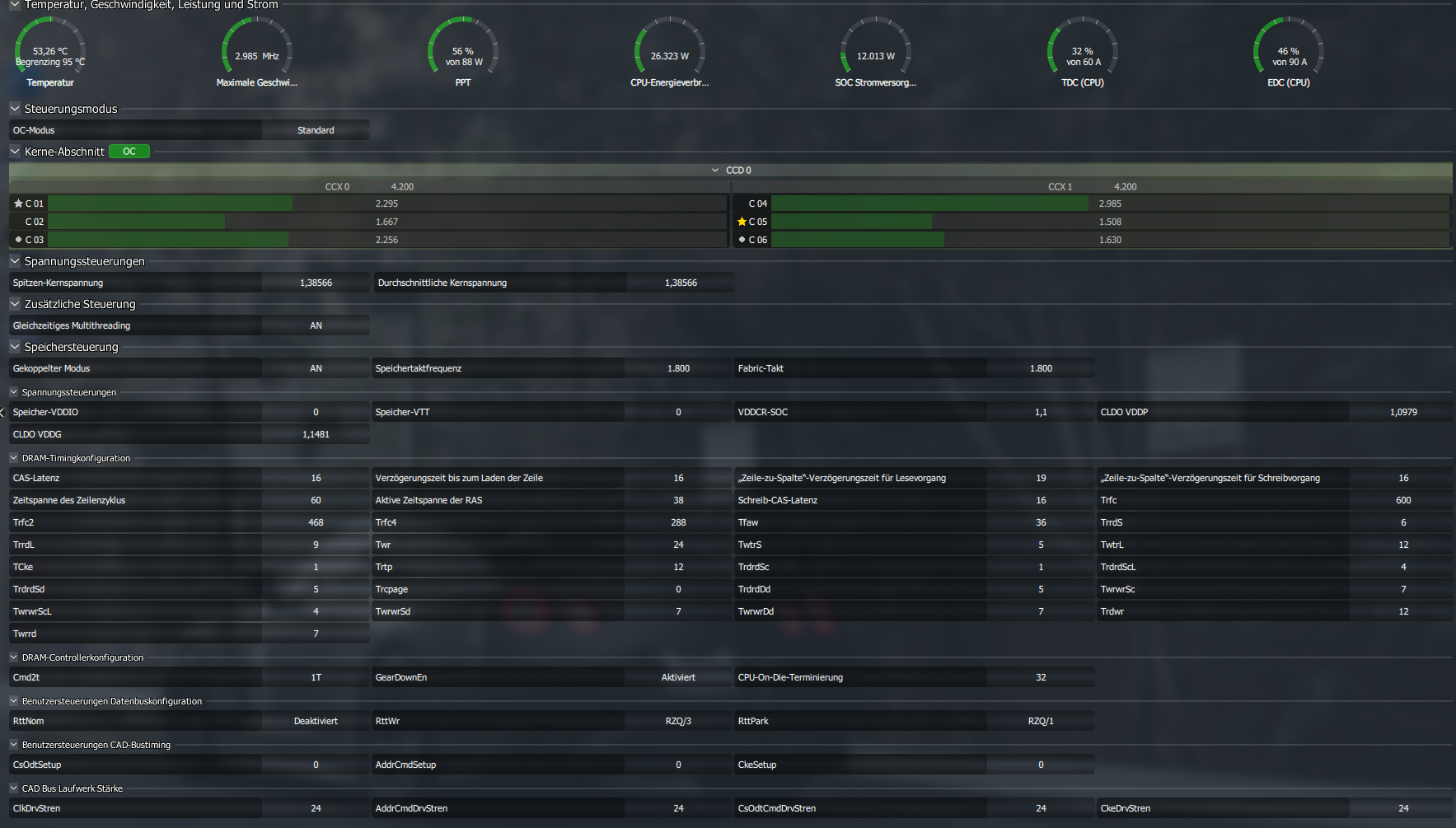Click the SOC Stromversorgung gauge
Screen dimensions: 1456x828
[x=876, y=52]
